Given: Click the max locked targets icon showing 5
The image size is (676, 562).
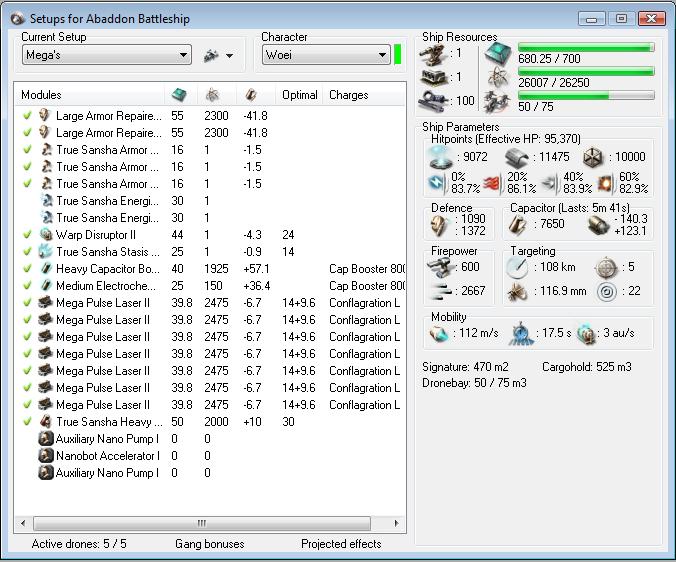Looking at the screenshot, I should click(x=606, y=267).
